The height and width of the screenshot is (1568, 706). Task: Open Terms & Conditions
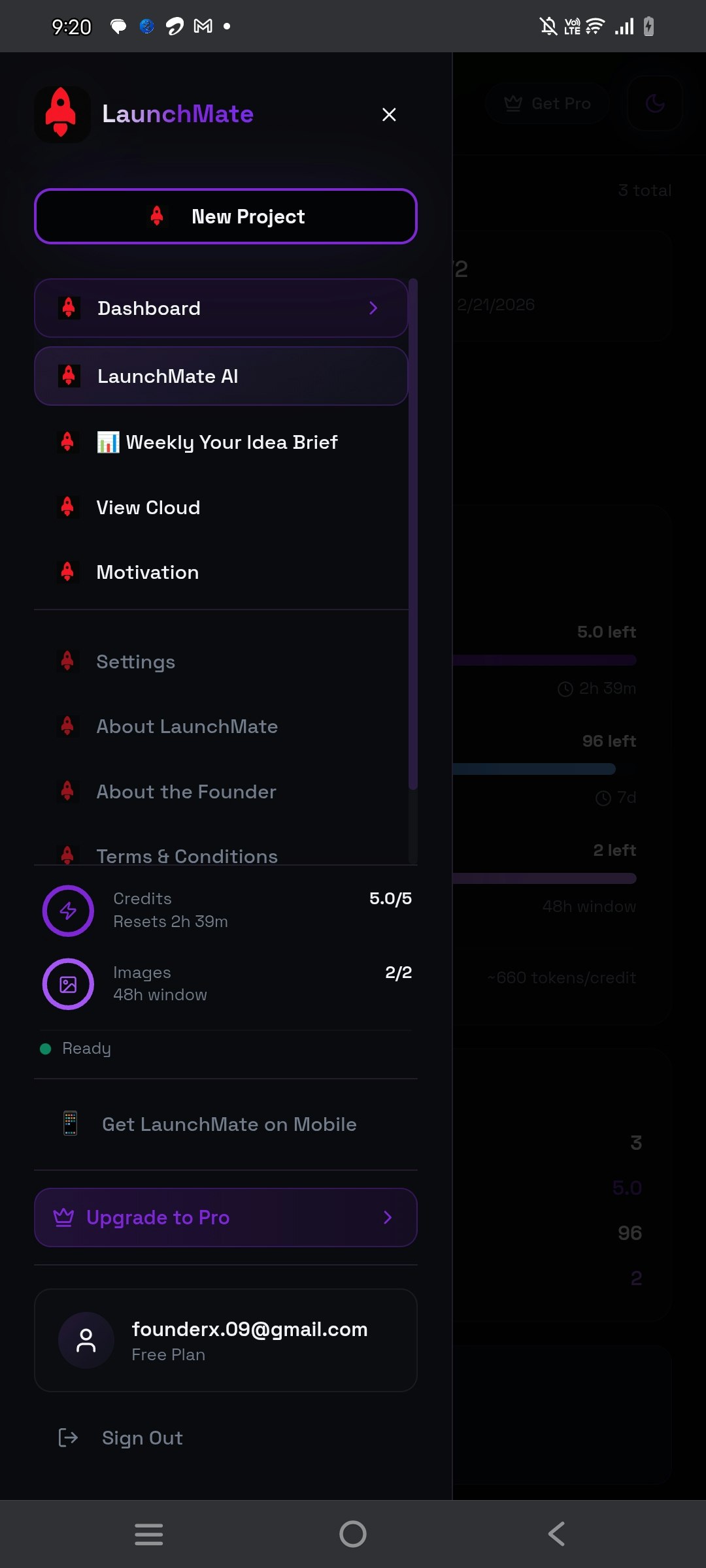pos(187,856)
